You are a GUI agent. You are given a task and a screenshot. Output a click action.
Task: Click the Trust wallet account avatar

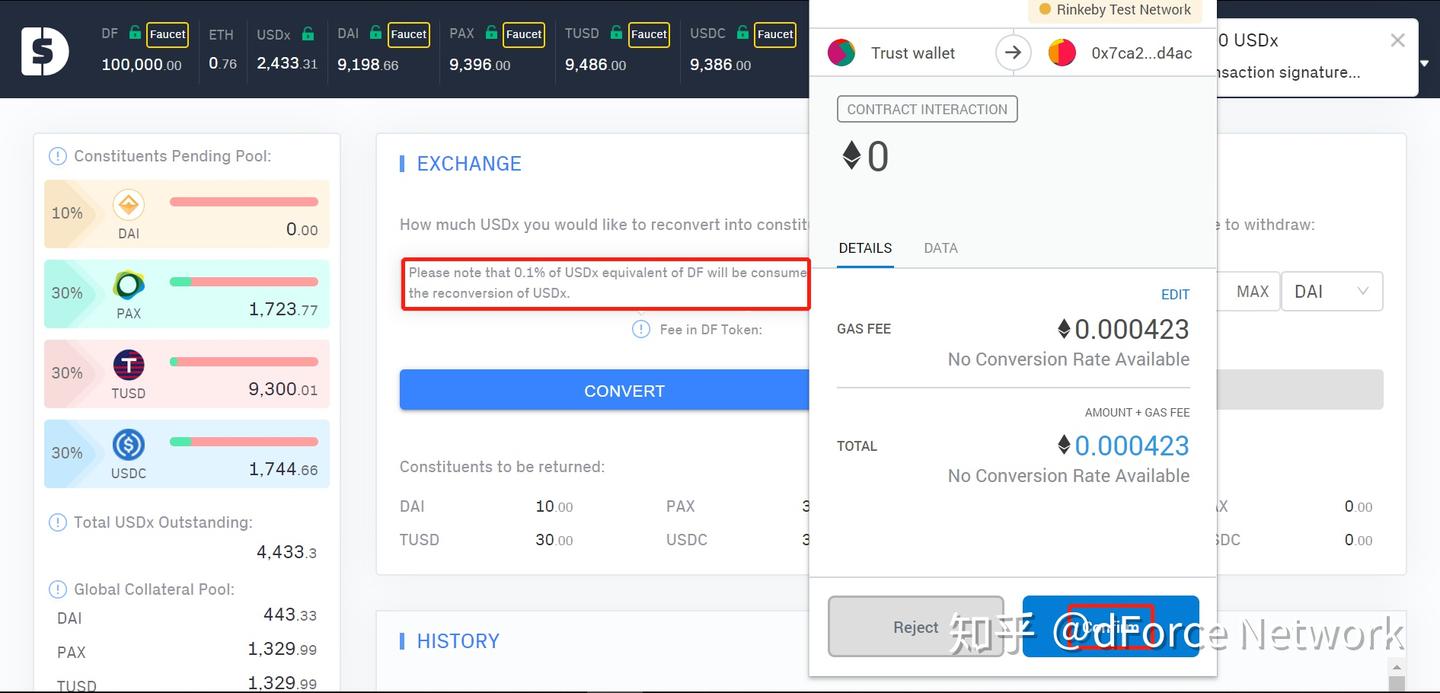pos(842,53)
